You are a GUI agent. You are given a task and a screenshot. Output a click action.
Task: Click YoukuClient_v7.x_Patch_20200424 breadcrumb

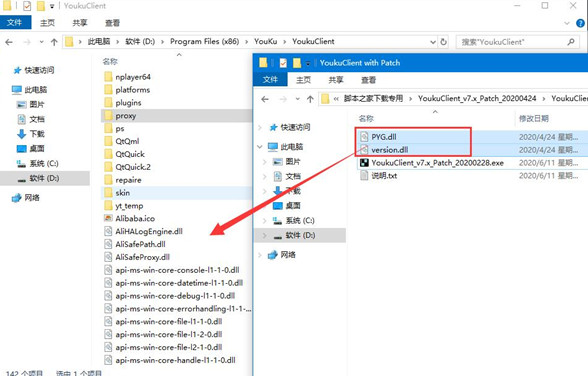point(477,99)
